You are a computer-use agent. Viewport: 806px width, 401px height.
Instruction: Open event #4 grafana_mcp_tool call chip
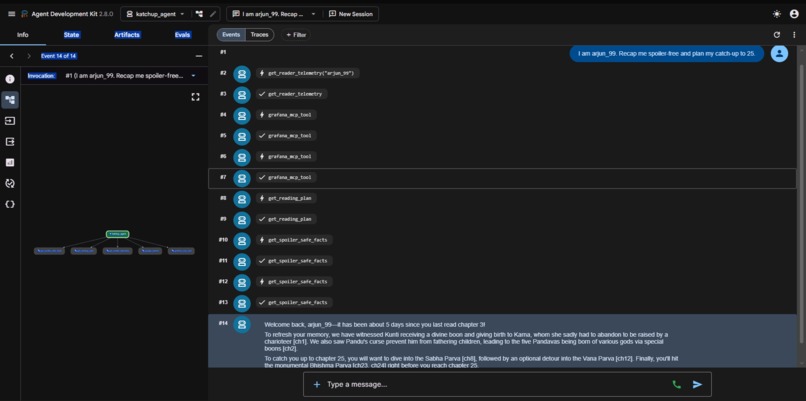pyautogui.click(x=286, y=115)
